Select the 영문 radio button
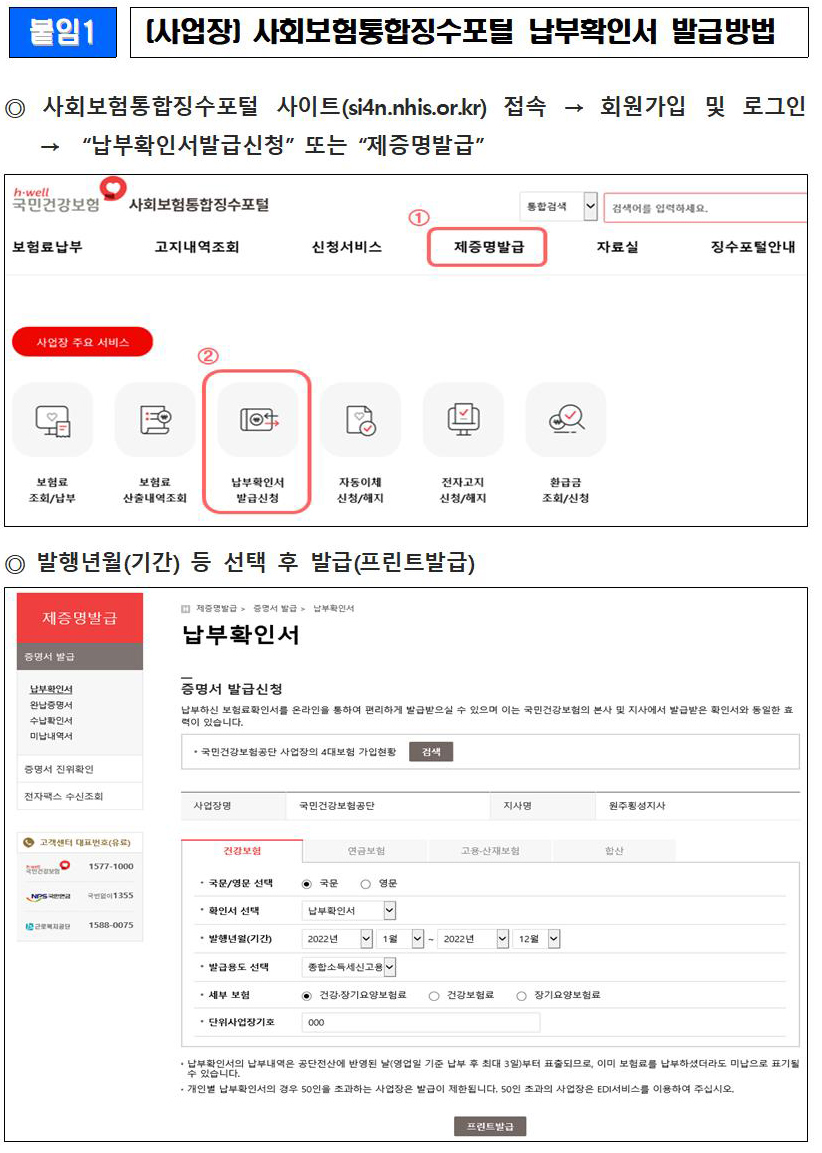Image resolution: width=822 pixels, height=1153 pixels. point(366,884)
